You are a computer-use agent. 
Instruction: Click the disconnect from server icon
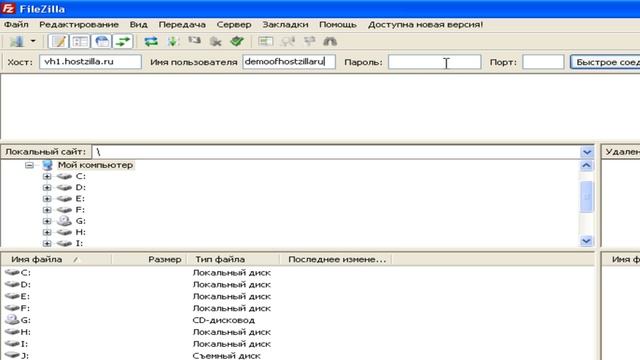[x=216, y=41]
